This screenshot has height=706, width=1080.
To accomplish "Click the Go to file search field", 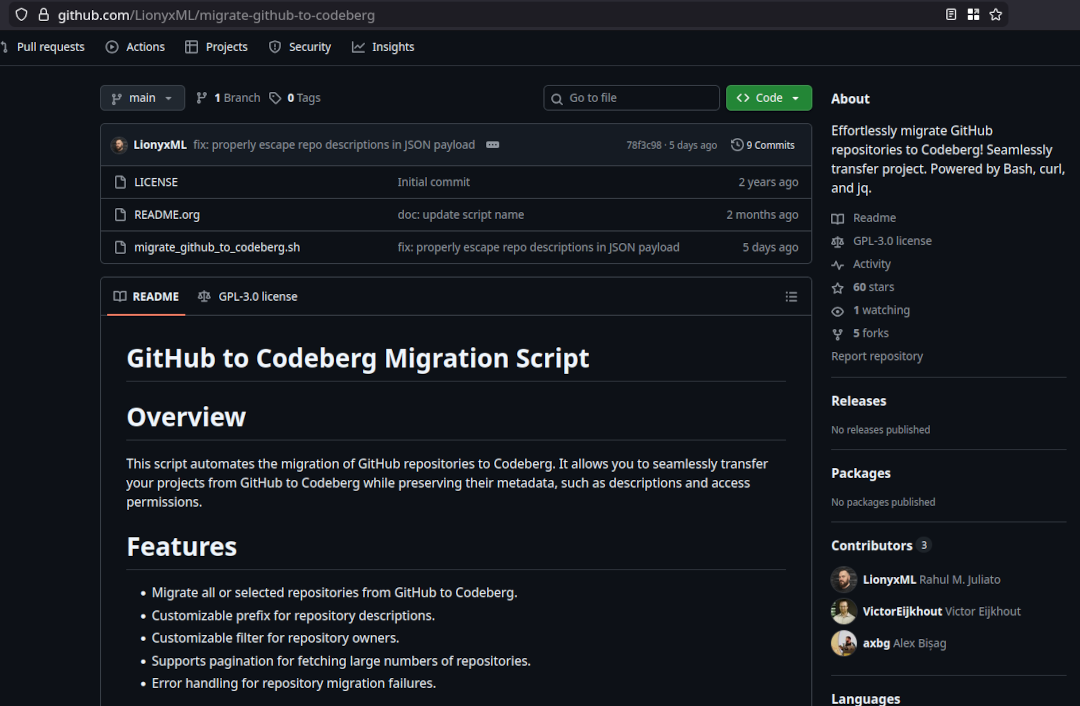I will pyautogui.click(x=631, y=97).
